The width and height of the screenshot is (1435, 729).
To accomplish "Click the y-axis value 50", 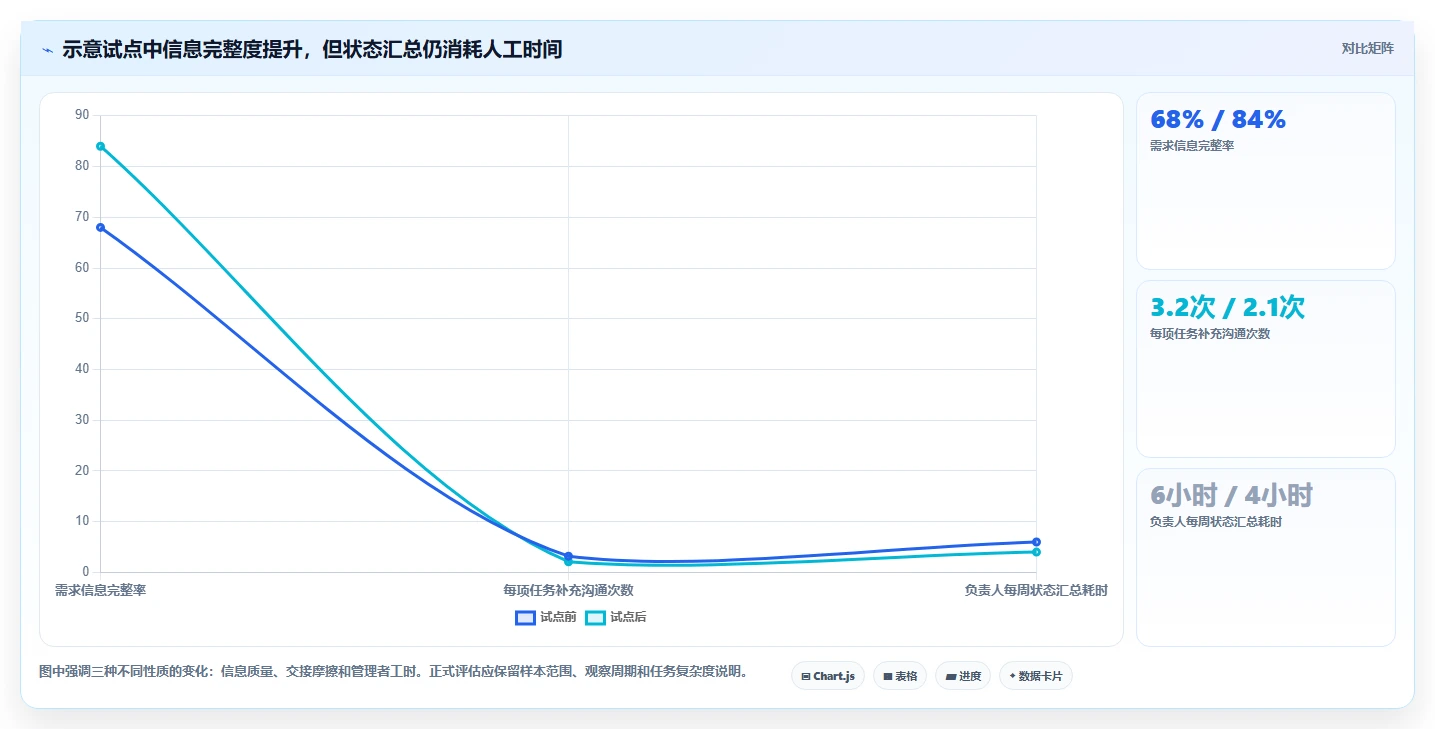I will coord(82,318).
